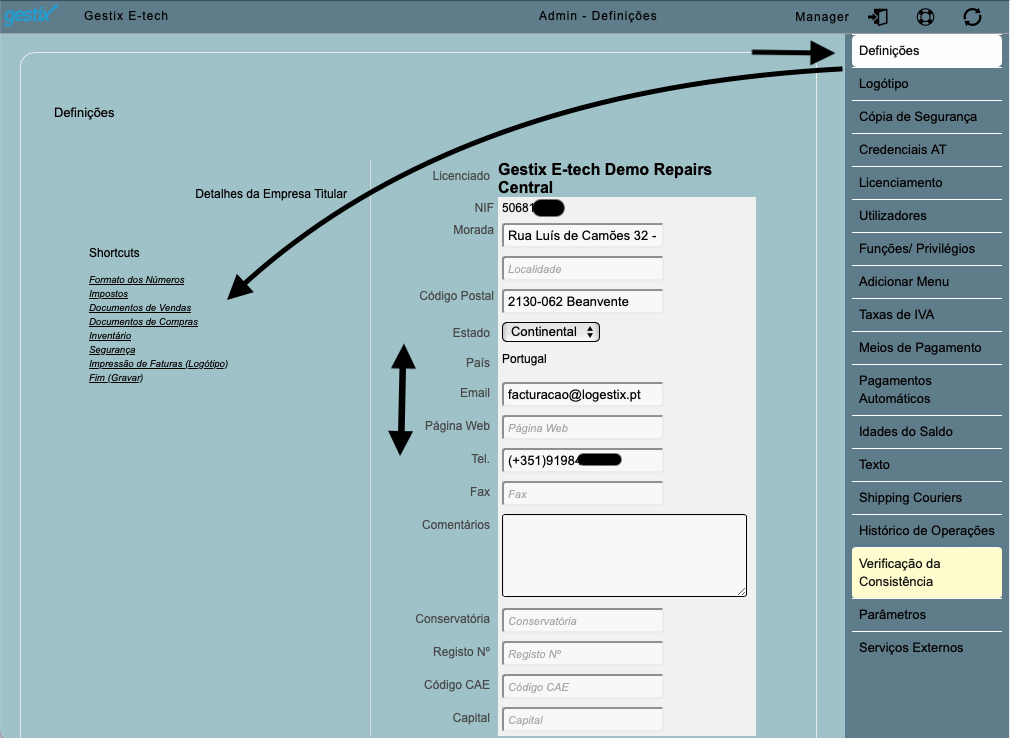Screen dimensions: 1010x738
Task: Click the Registo Nº input field
Action: coord(582,654)
